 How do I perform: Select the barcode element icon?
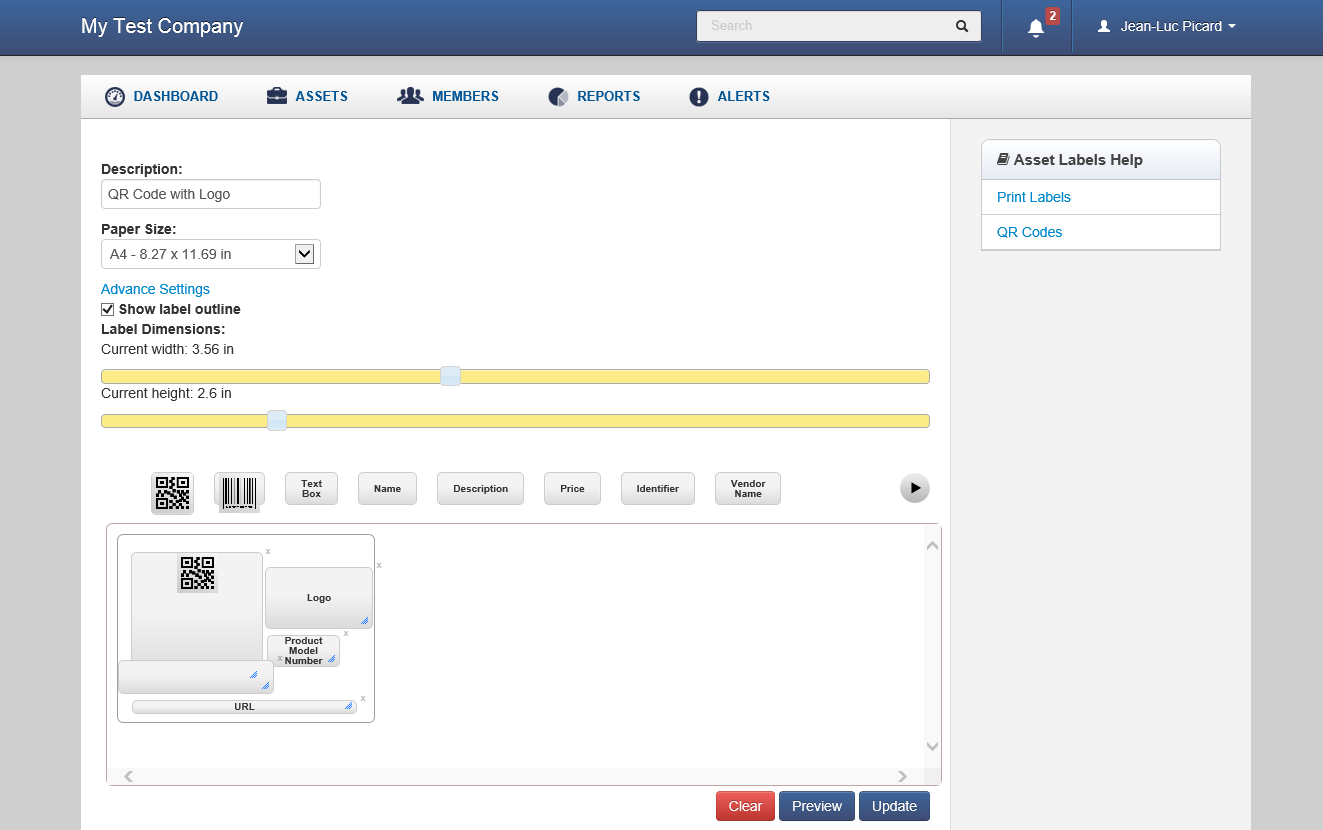click(x=239, y=492)
